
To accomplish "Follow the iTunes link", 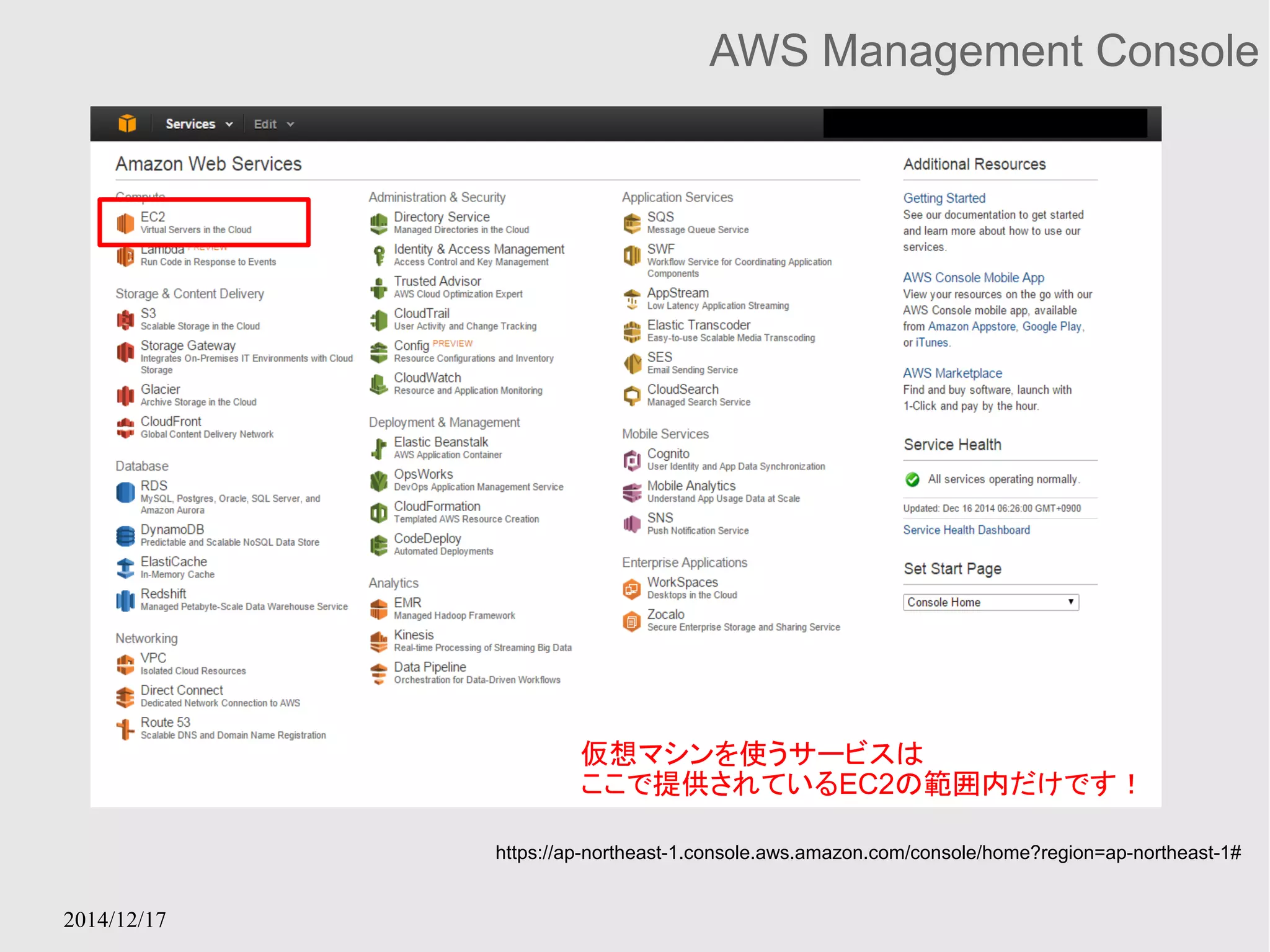I will click(x=932, y=342).
